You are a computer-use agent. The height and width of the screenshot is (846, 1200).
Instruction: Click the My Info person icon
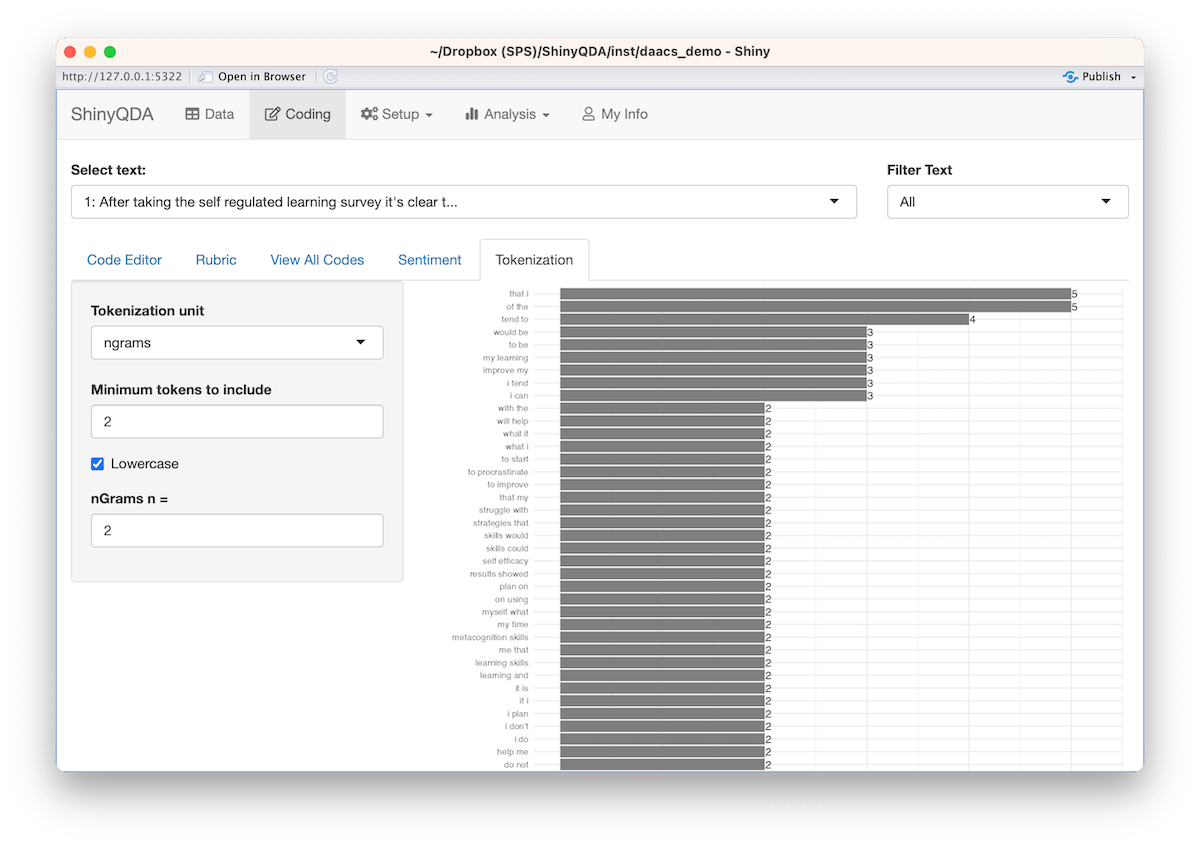coord(588,114)
